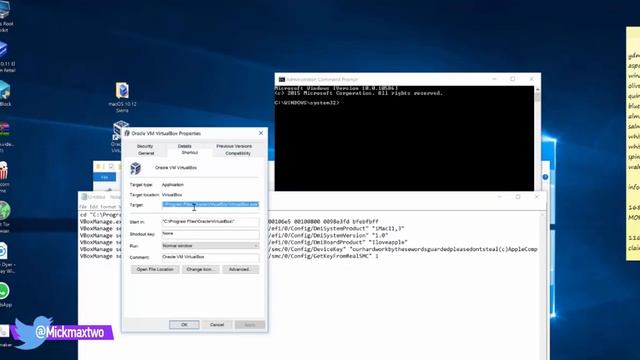Open the Security tab in Properties dialog
The width and height of the screenshot is (640, 360).
coord(145,146)
